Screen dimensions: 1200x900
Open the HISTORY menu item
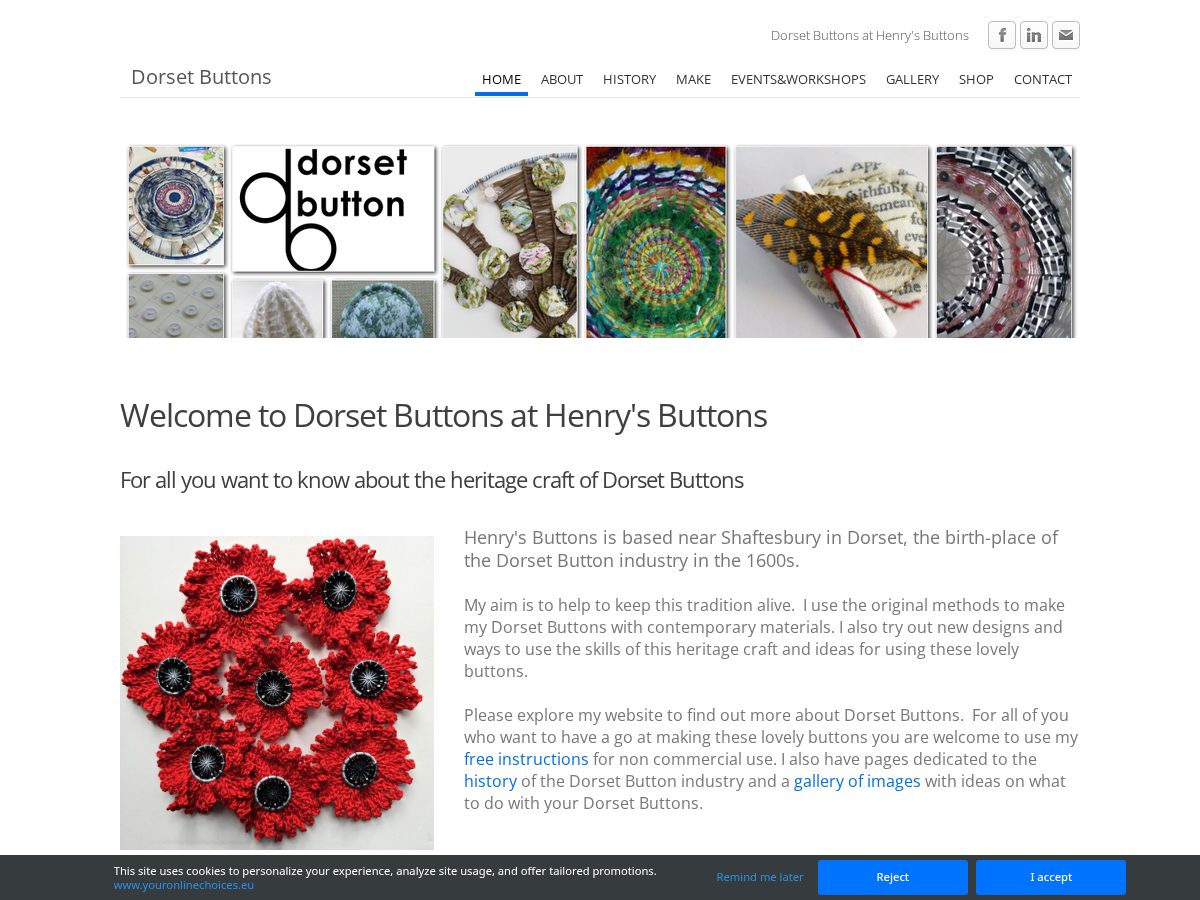(630, 79)
